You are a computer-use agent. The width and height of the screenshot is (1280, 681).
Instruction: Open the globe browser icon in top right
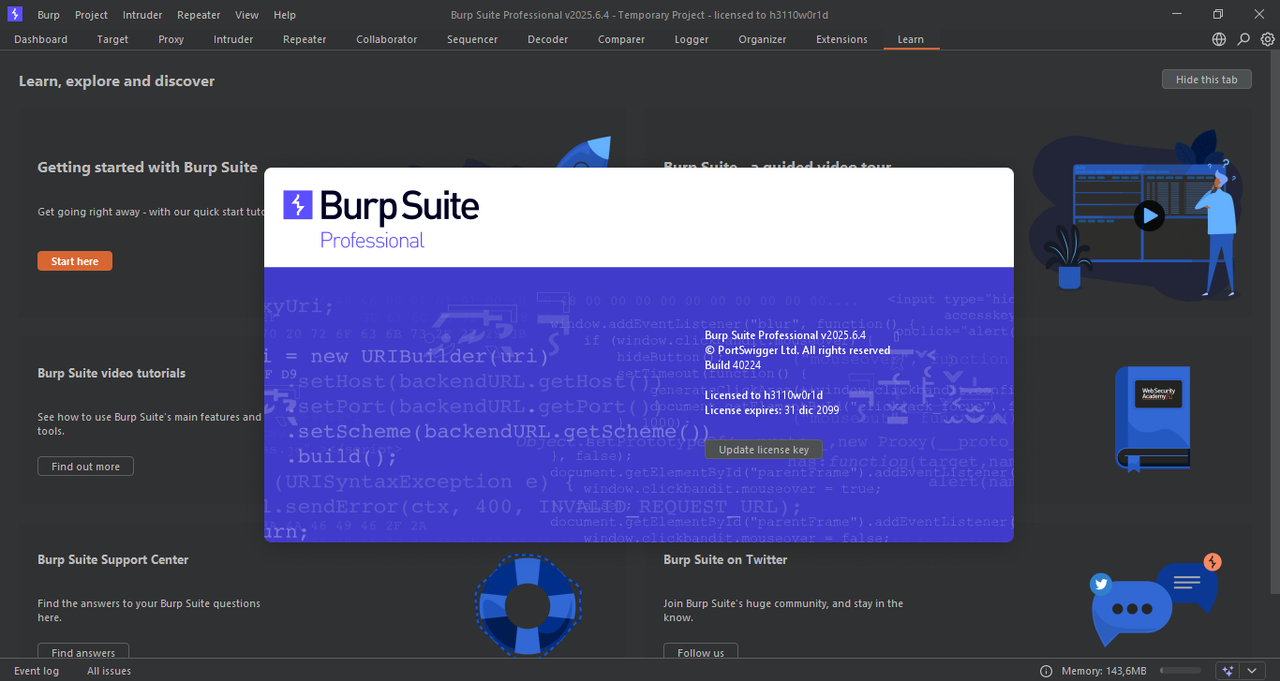(1218, 39)
